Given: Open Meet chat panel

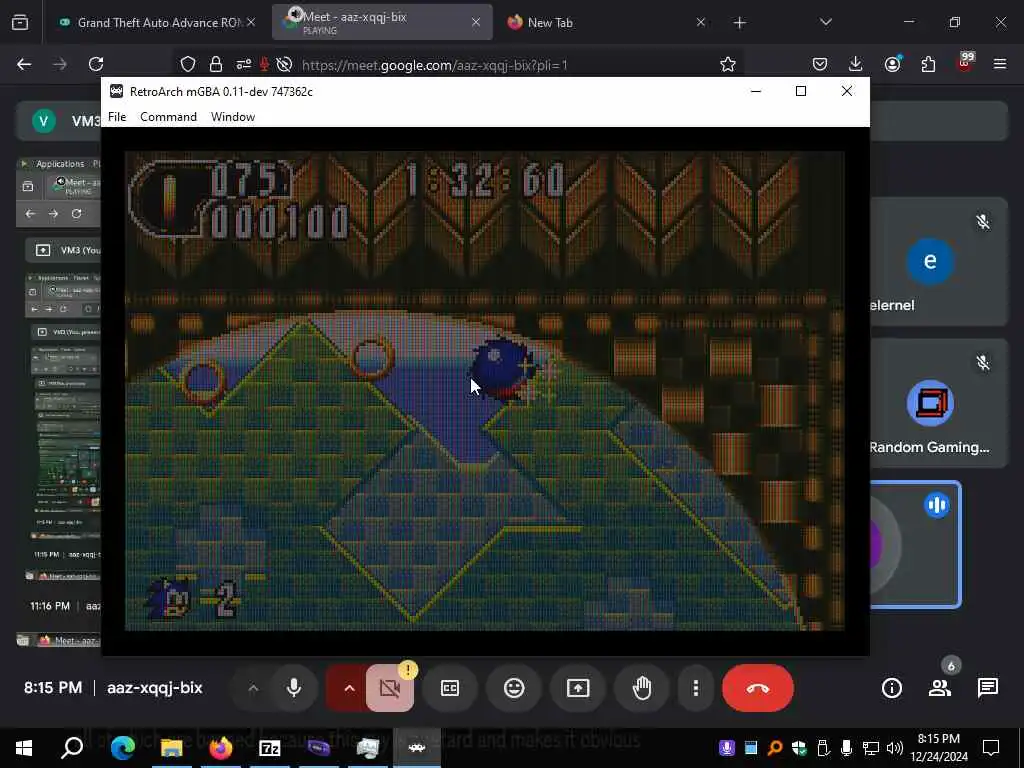Looking at the screenshot, I should (x=987, y=688).
